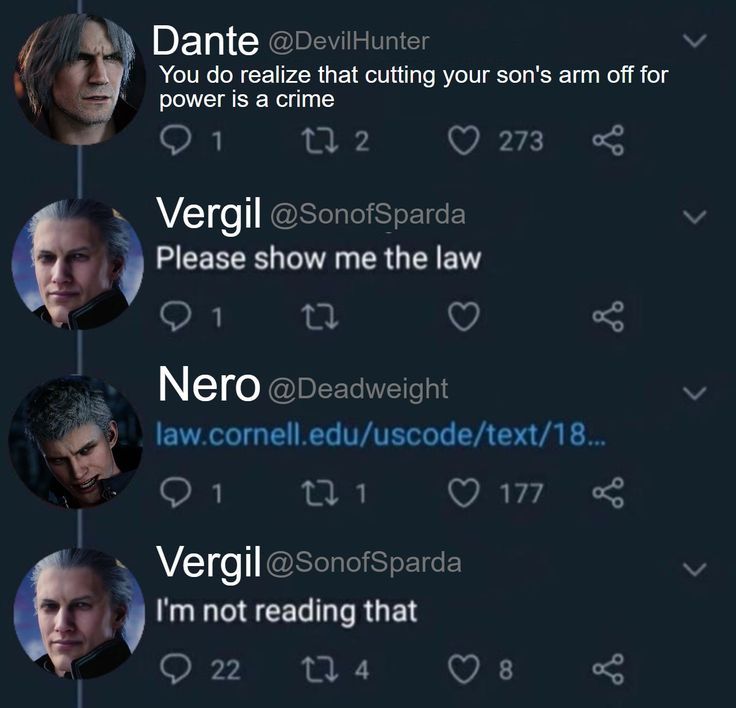Open the options chevron on Dante's tweet
Viewport: 736px width, 708px height.
coord(695,41)
